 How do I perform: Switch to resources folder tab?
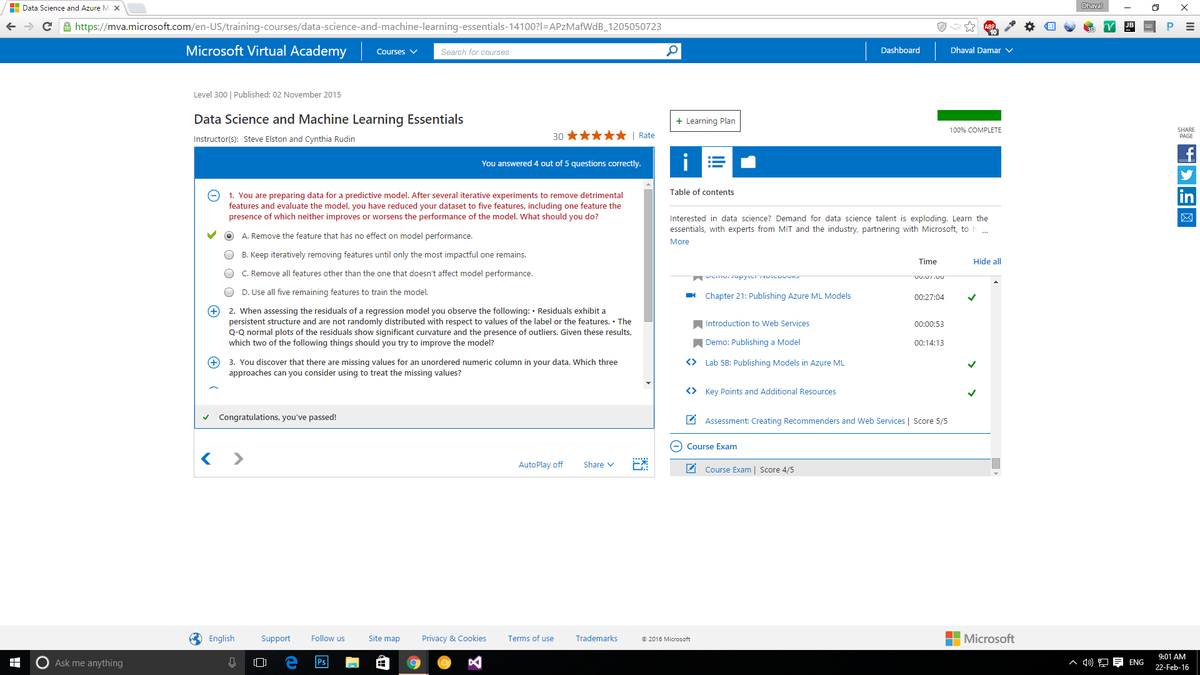click(748, 161)
